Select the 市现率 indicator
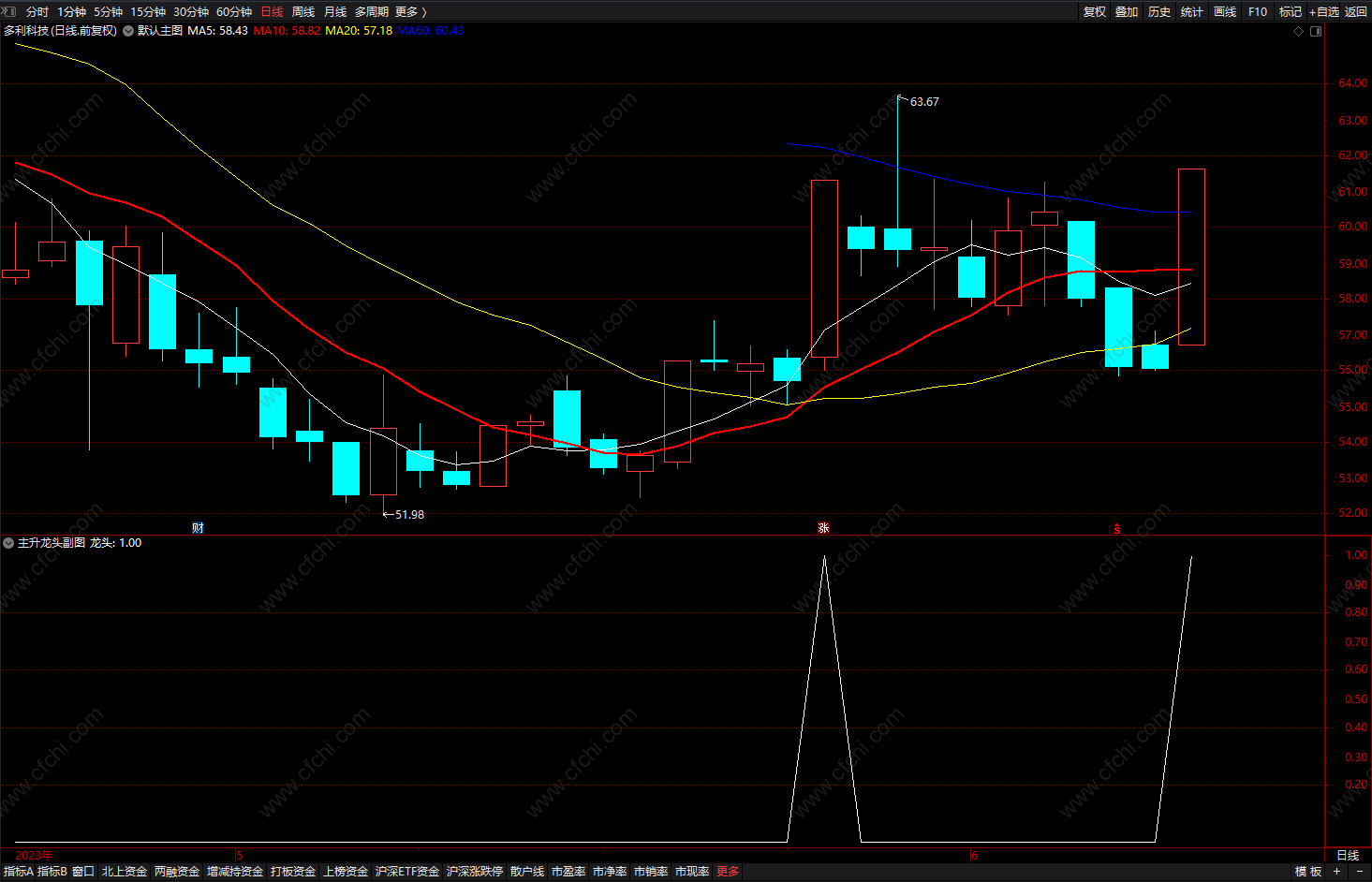The image size is (1372, 882). click(692, 872)
